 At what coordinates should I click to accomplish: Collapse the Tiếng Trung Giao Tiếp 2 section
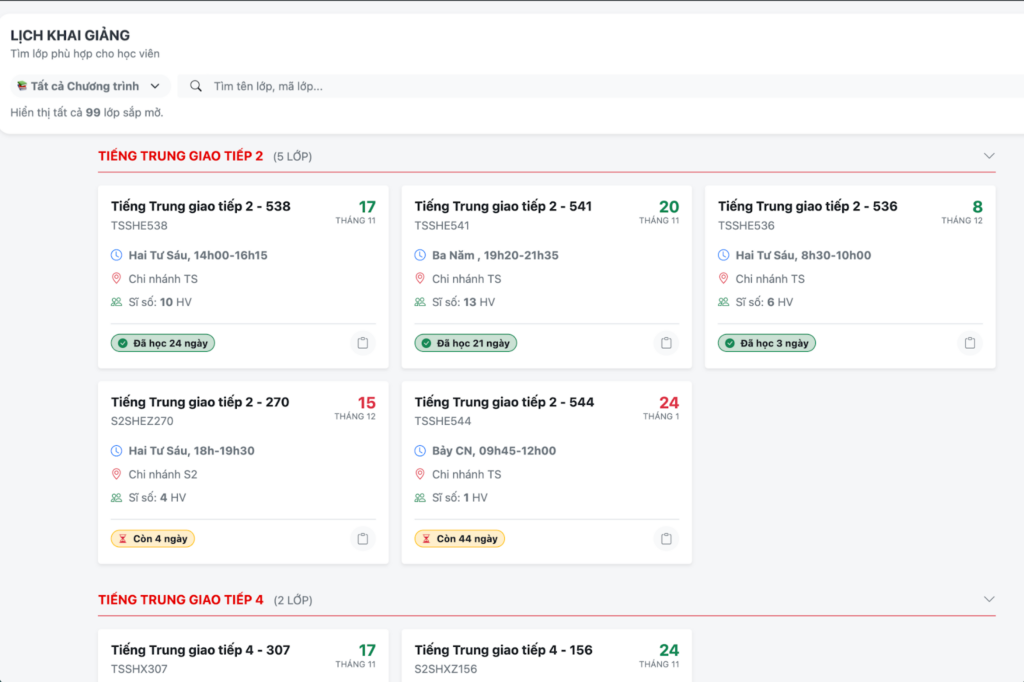click(x=989, y=156)
